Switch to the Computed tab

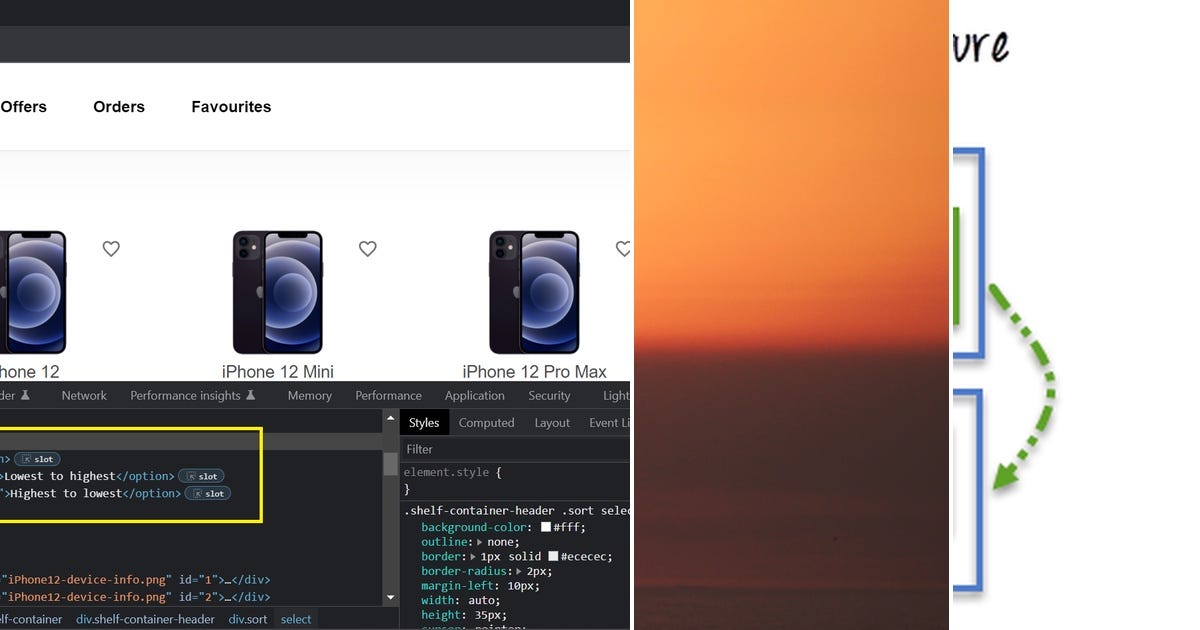(486, 422)
